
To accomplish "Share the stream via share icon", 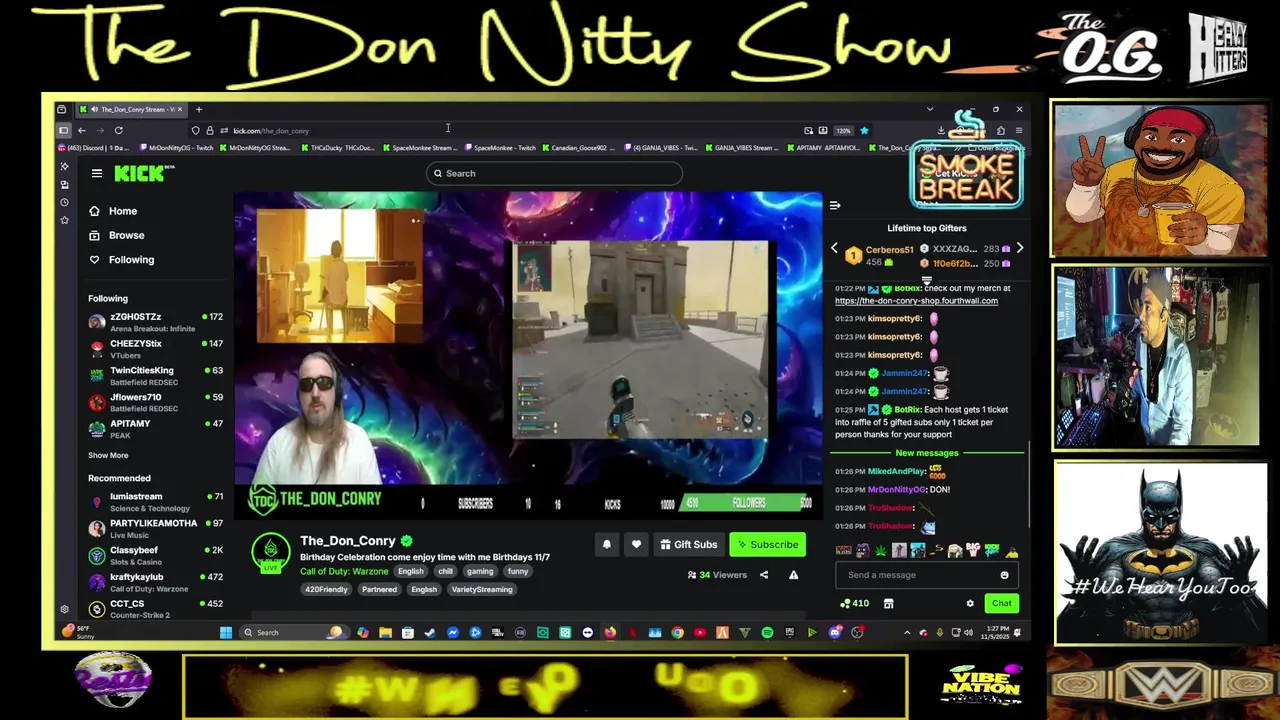I will 764,575.
